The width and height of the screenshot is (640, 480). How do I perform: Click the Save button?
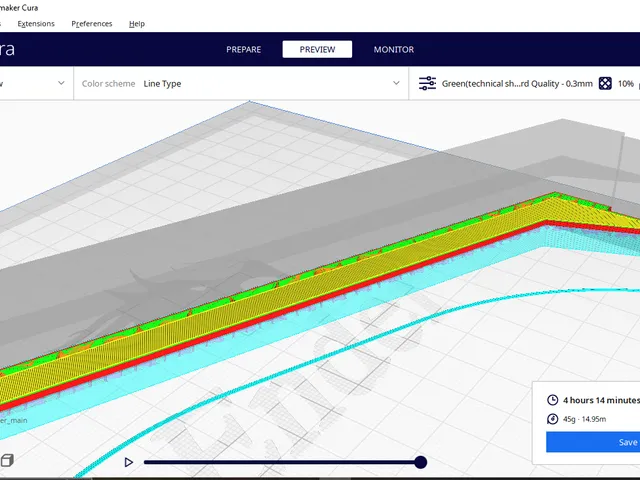593,442
